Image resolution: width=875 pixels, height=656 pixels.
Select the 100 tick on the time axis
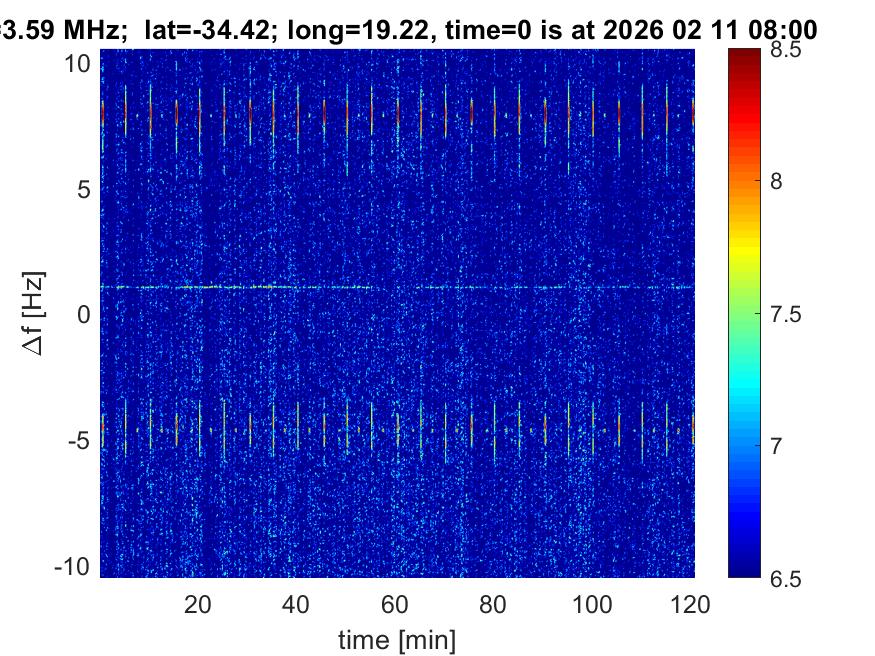[593, 603]
